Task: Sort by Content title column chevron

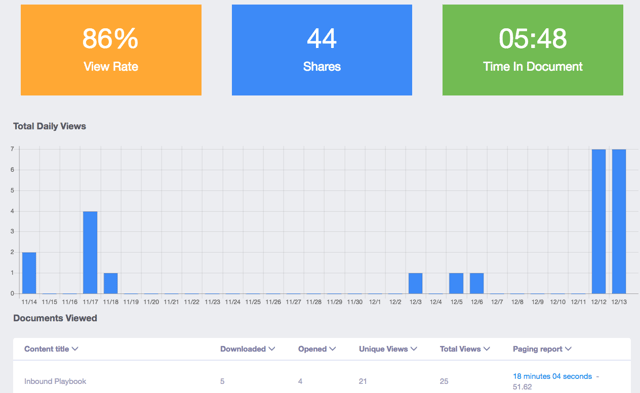Action: [75, 349]
